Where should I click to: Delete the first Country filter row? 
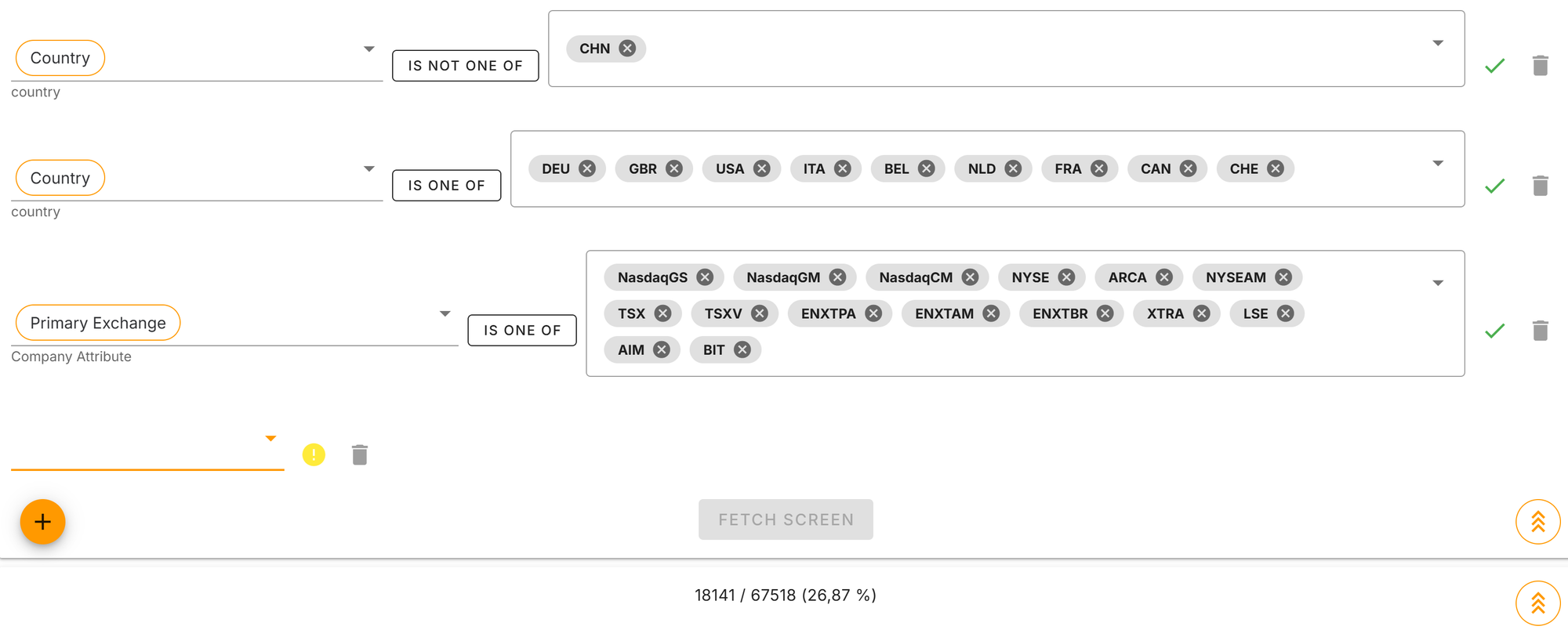(1540, 66)
